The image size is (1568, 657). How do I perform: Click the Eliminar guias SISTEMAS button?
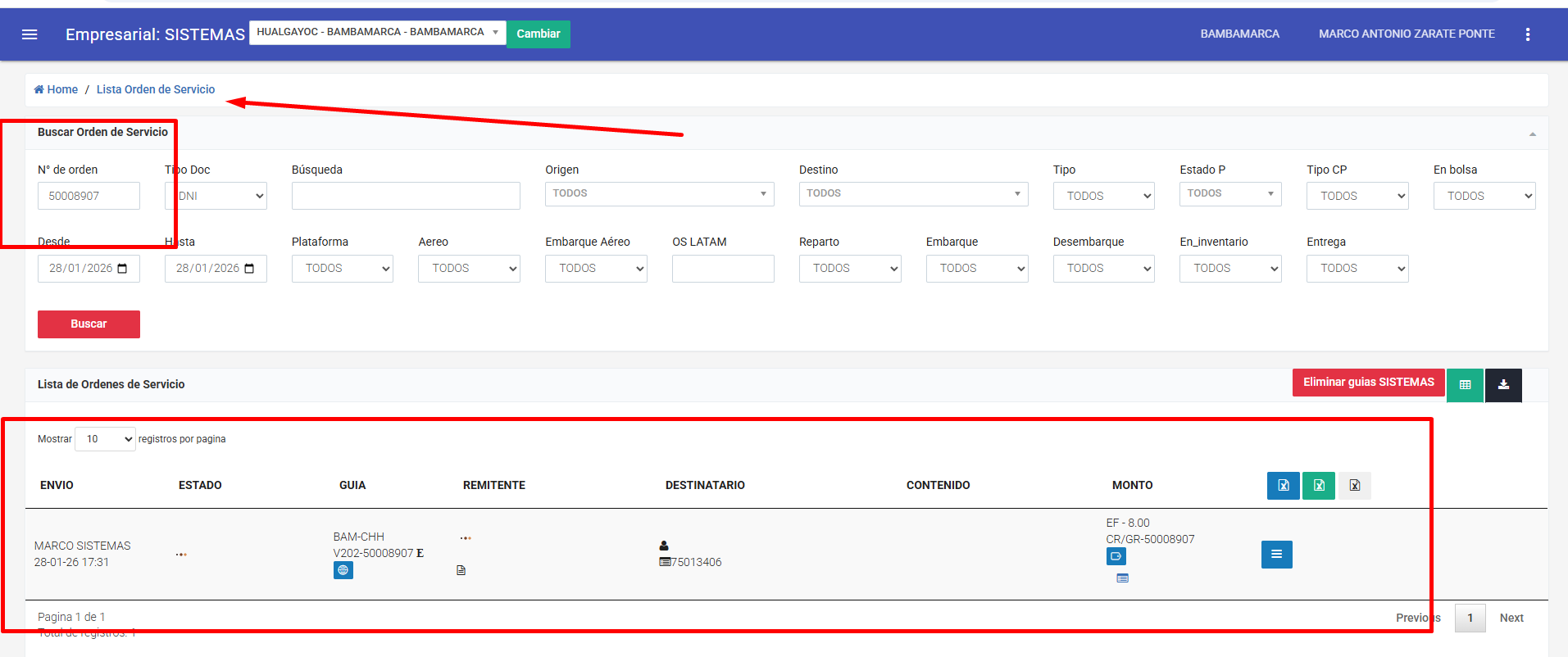[x=1368, y=383]
